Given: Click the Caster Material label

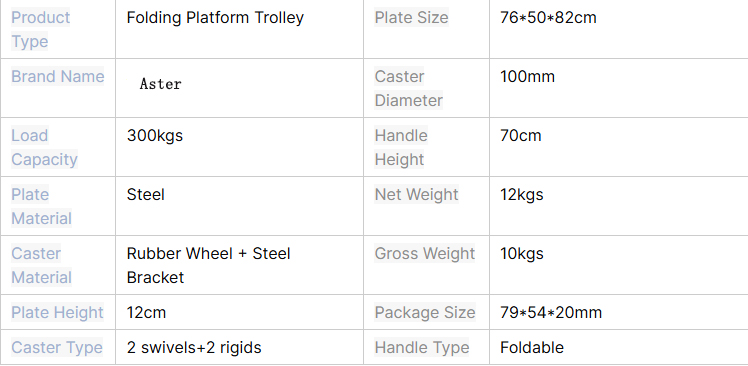Looking at the screenshot, I should (42, 266).
